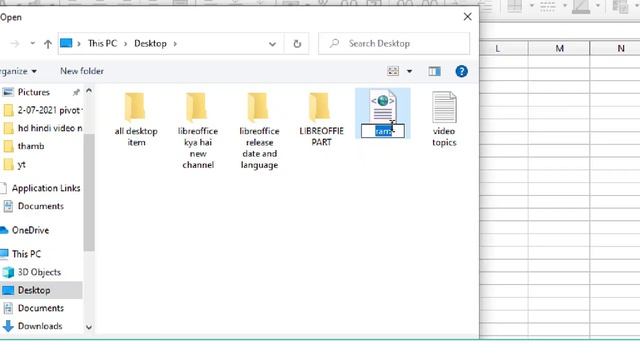Image resolution: width=640 pixels, height=360 pixels.
Task: Click navigation pane scroll up arrow
Action: [89, 91]
